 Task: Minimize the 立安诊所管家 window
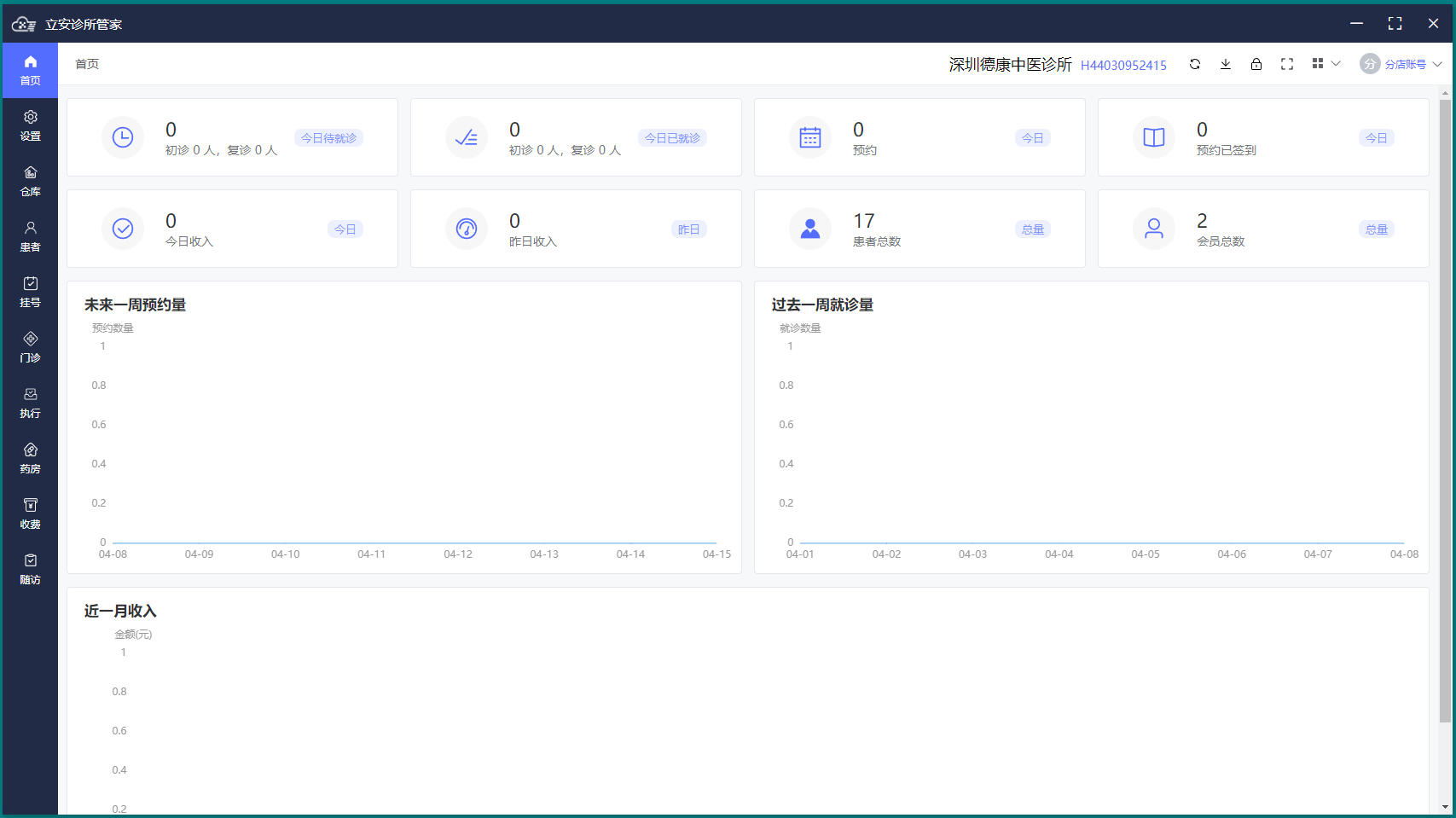pos(1356,24)
